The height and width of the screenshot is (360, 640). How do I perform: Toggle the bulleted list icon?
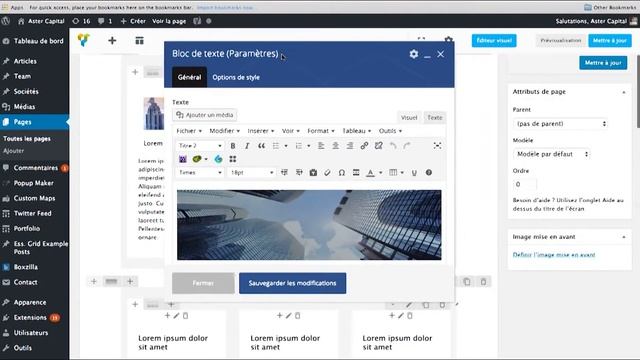click(276, 146)
